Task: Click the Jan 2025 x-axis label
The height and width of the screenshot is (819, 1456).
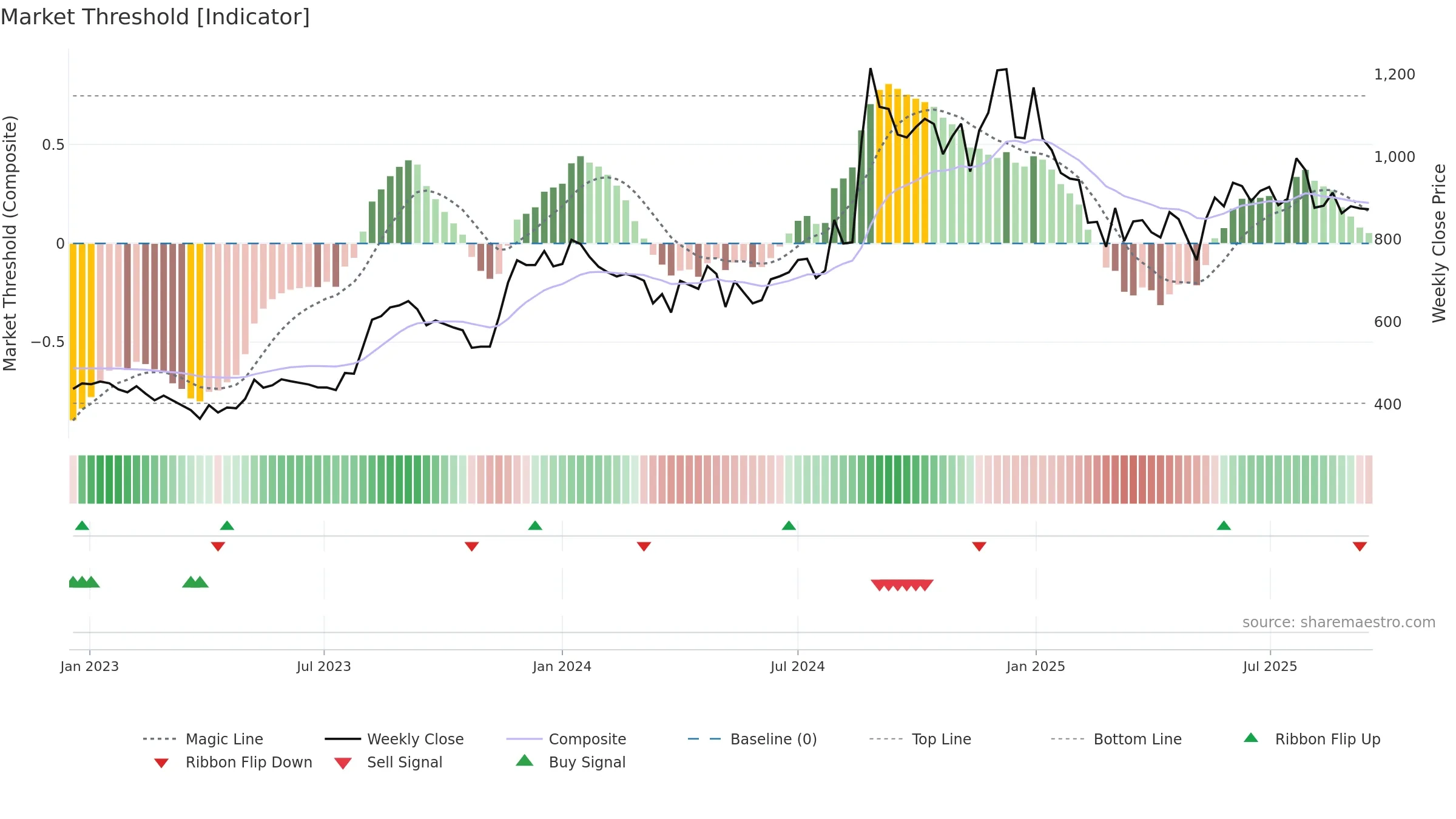Action: [1036, 666]
